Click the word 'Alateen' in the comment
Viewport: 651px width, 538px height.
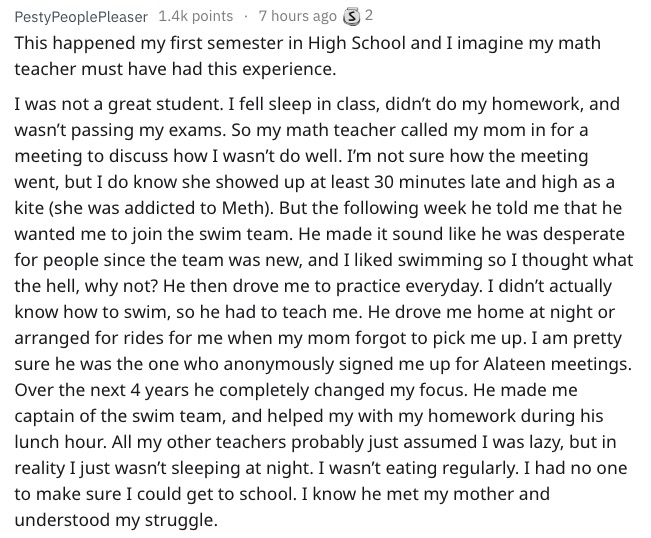tap(515, 364)
